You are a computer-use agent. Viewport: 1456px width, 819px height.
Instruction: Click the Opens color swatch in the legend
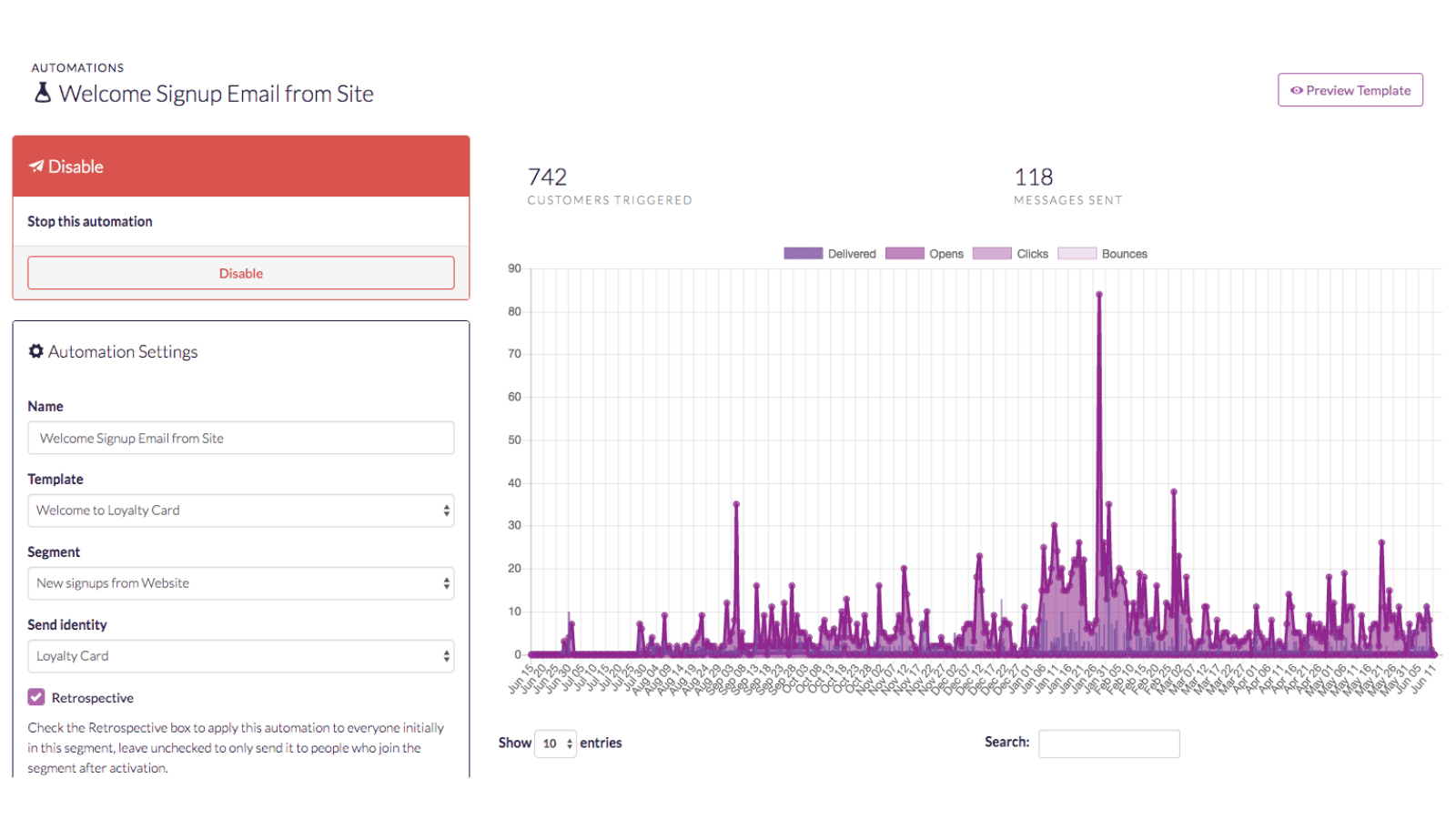pyautogui.click(x=905, y=254)
